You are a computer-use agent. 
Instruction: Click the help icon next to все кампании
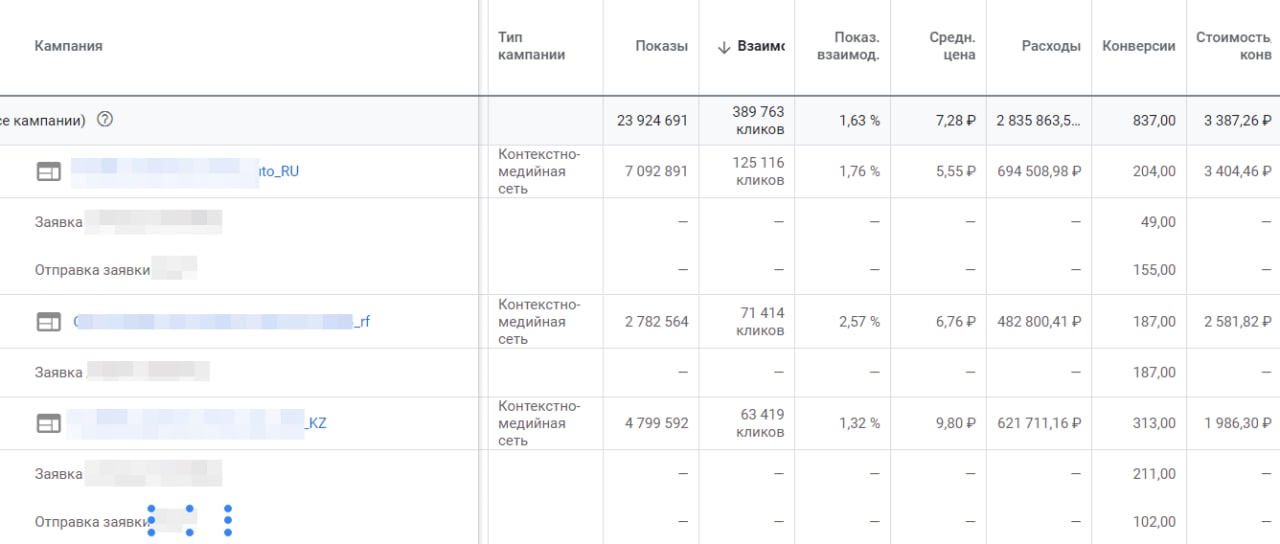[105, 120]
